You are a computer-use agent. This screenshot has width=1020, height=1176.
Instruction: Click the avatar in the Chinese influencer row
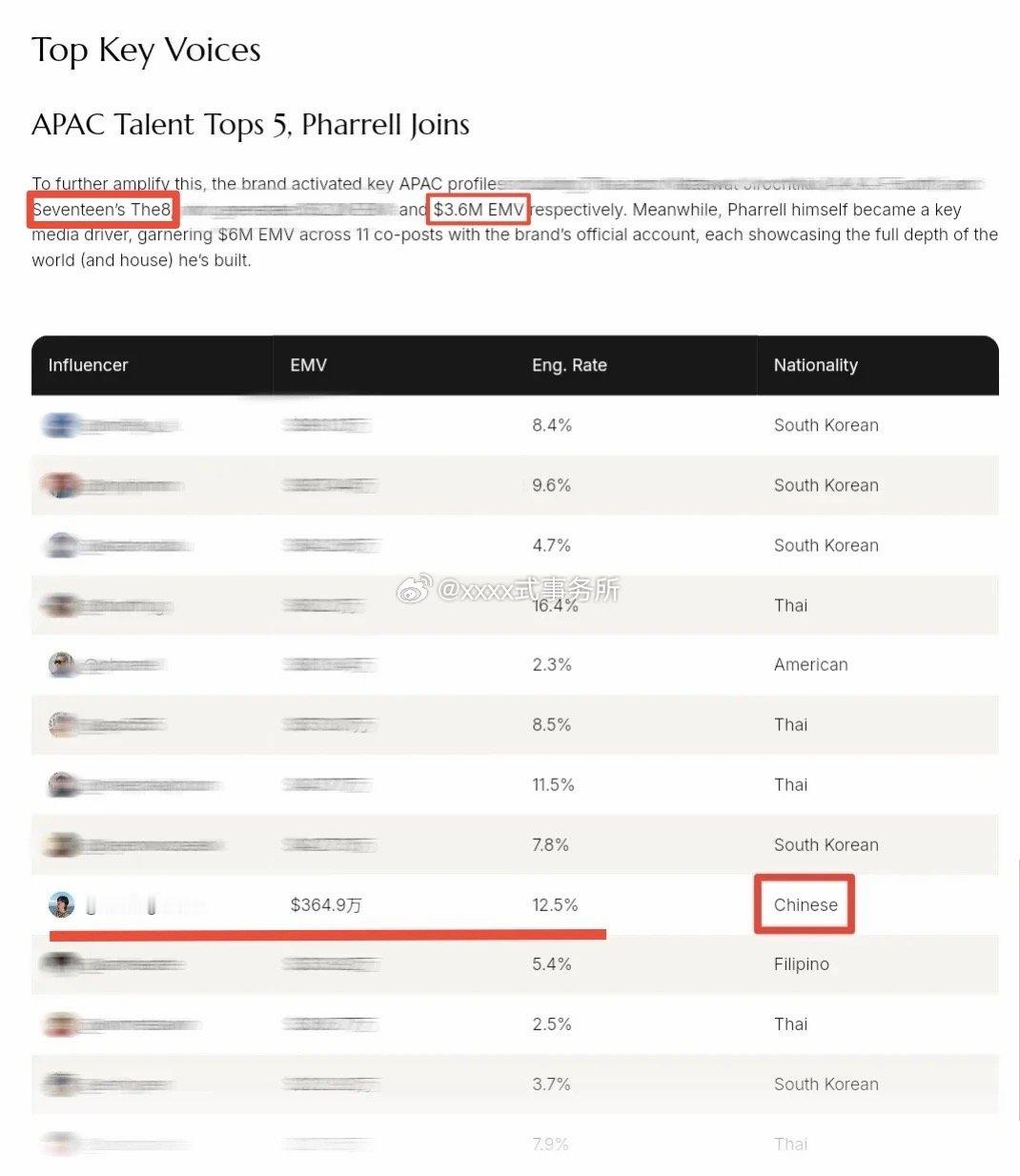[61, 904]
